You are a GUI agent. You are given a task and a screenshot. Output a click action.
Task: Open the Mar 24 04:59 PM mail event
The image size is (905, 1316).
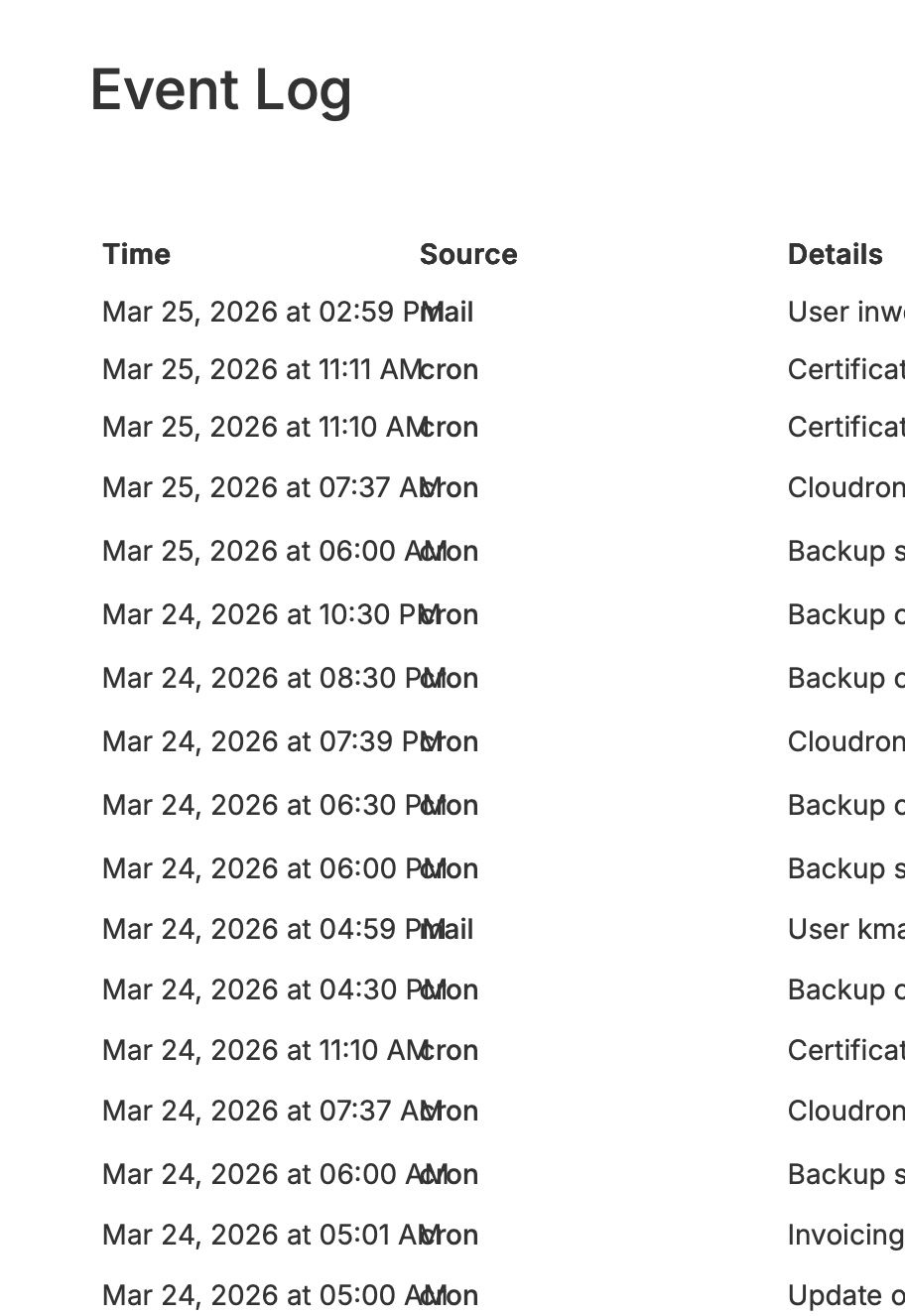pos(845,930)
